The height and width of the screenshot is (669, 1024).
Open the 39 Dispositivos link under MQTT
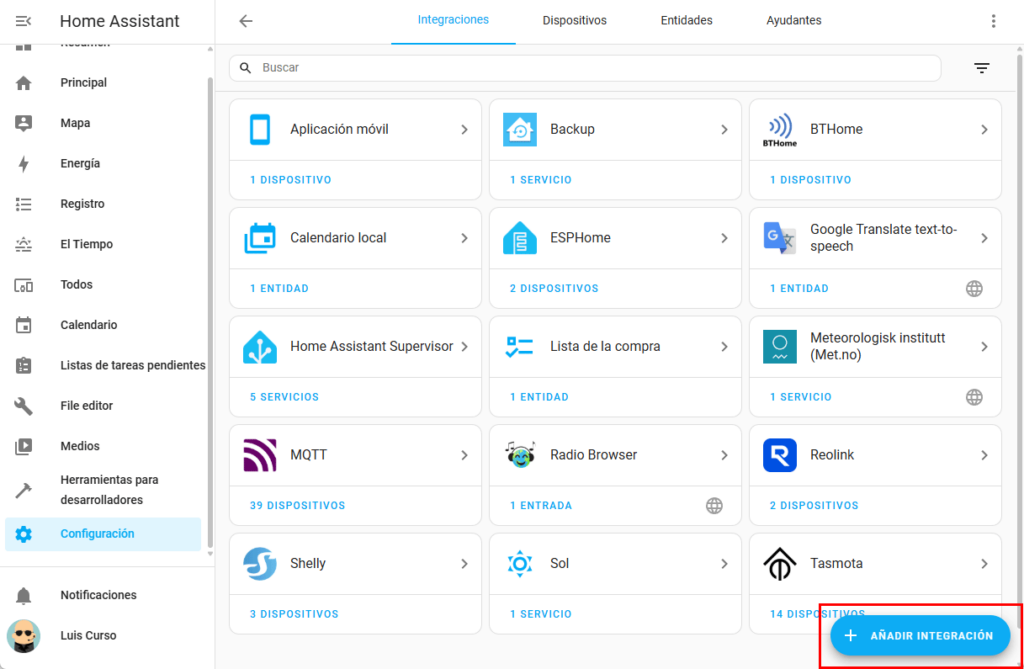coord(297,506)
